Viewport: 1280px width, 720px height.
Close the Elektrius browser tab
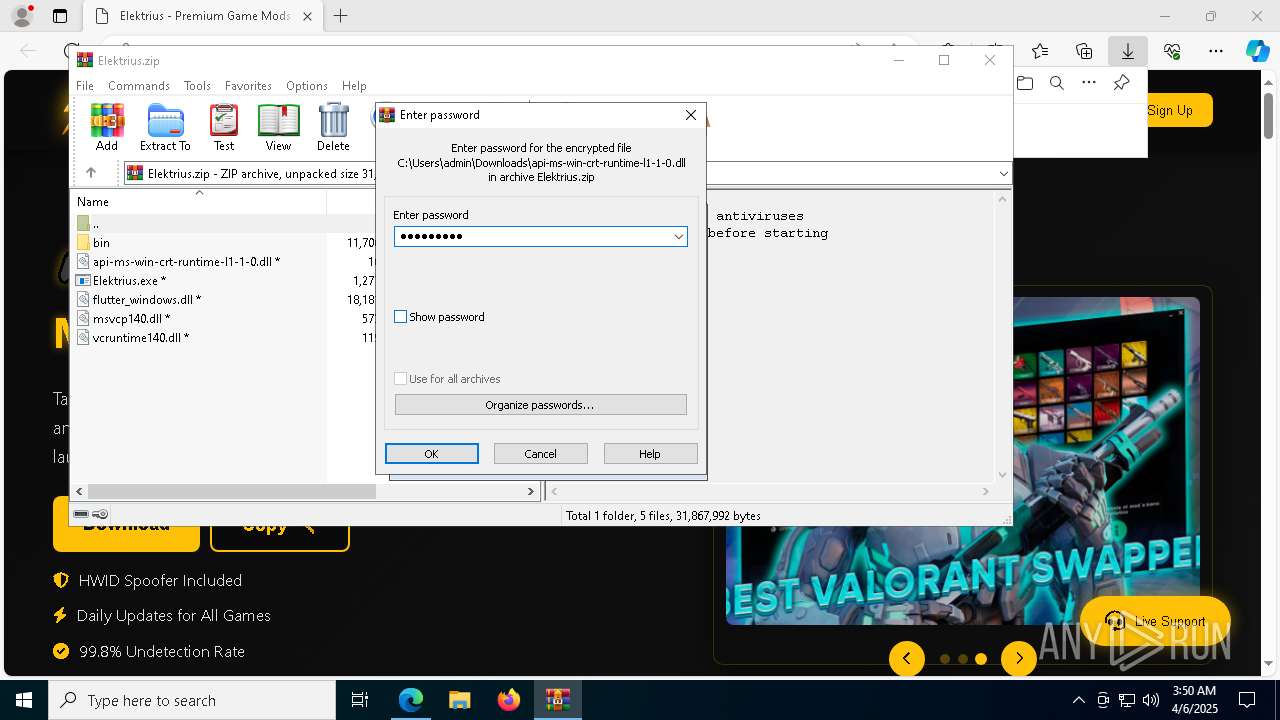tap(307, 16)
